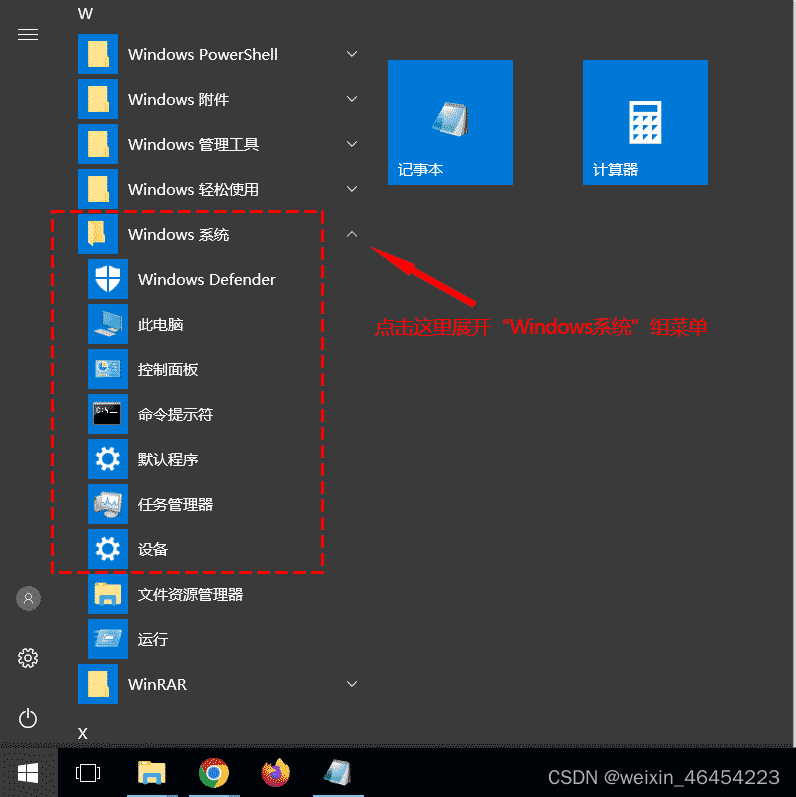Open Notepad from the taskbar
Screen dimensions: 796x797
pyautogui.click(x=338, y=773)
